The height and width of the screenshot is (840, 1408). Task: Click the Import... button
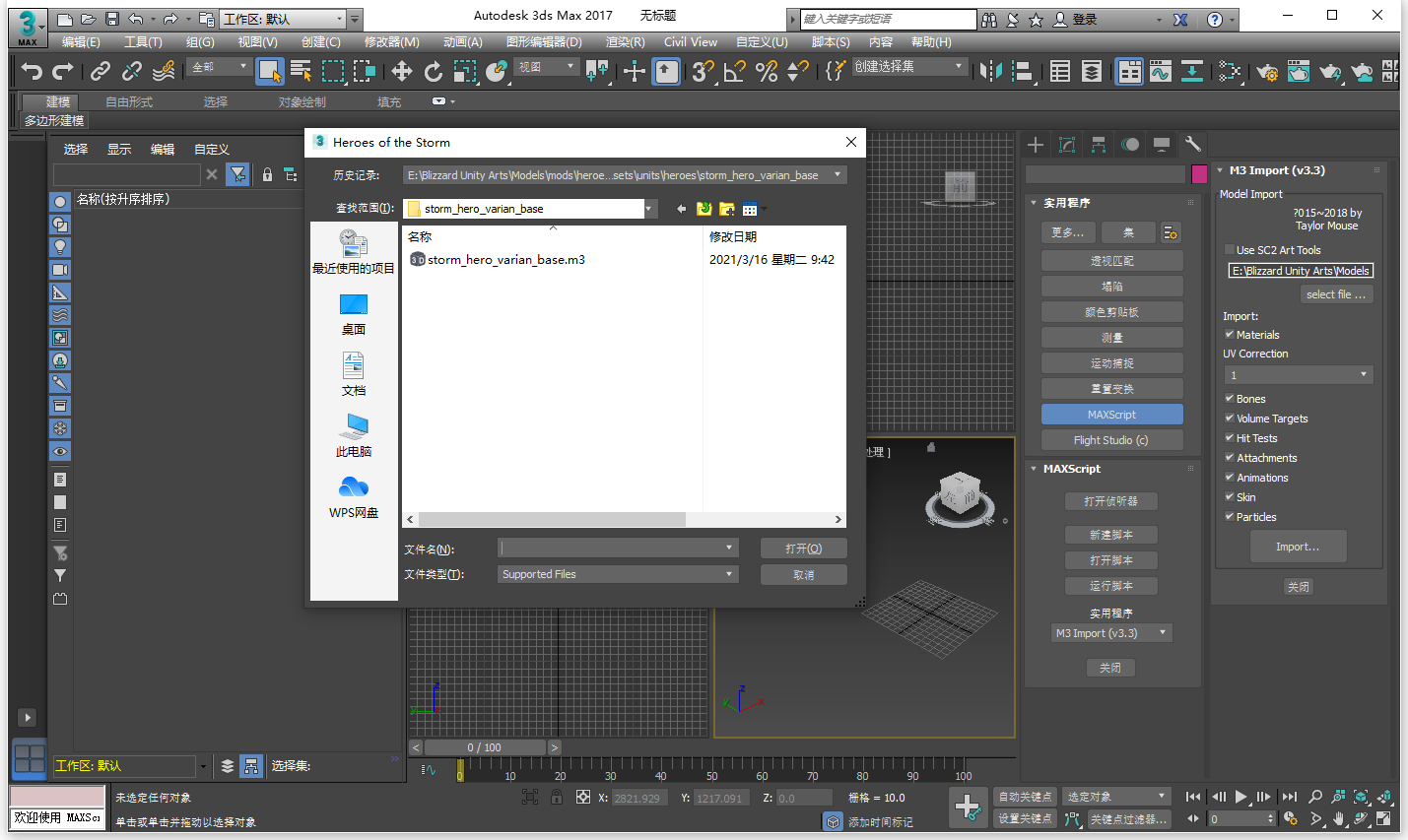pos(1298,547)
